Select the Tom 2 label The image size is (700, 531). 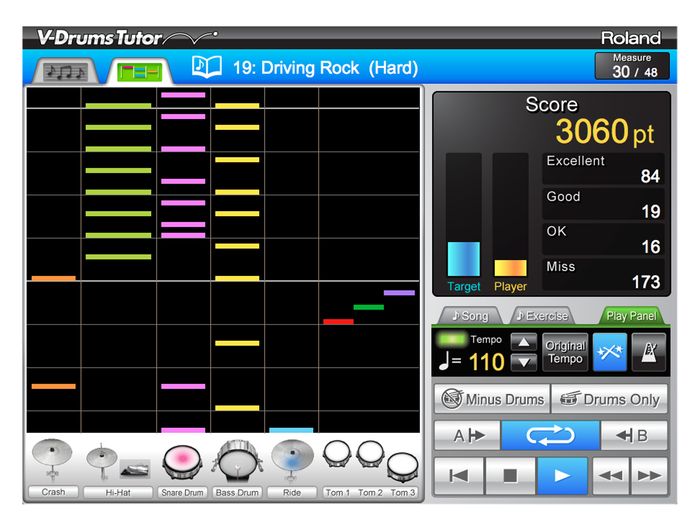coord(370,492)
